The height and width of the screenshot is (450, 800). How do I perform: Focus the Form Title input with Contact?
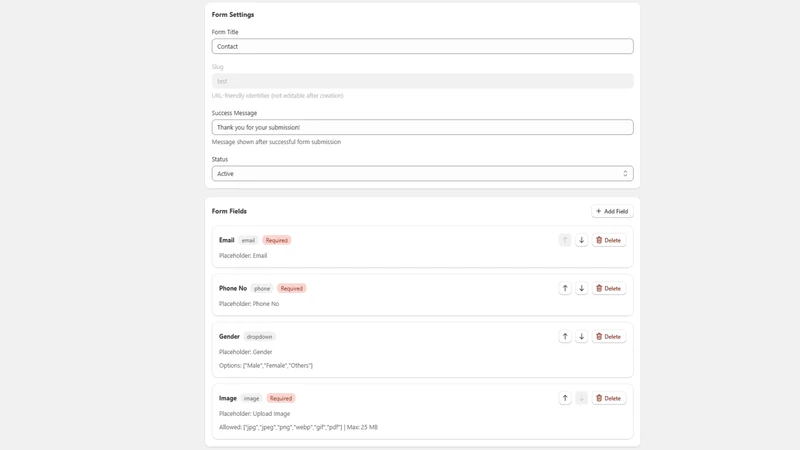[x=422, y=46]
